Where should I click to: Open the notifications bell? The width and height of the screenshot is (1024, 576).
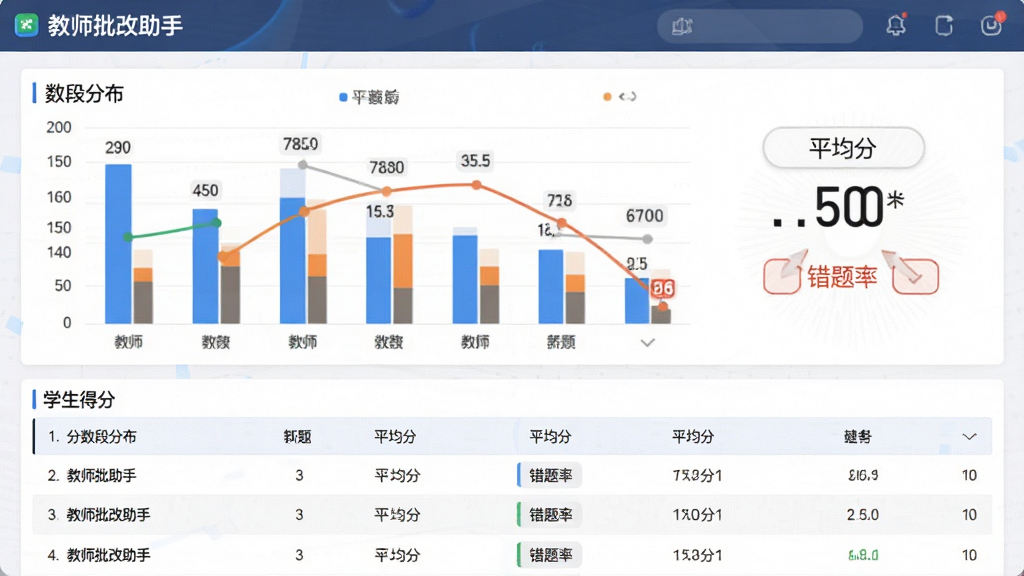click(x=896, y=25)
